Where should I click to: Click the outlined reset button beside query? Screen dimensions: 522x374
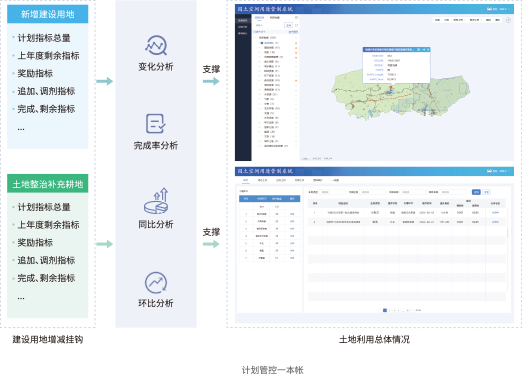(x=487, y=192)
